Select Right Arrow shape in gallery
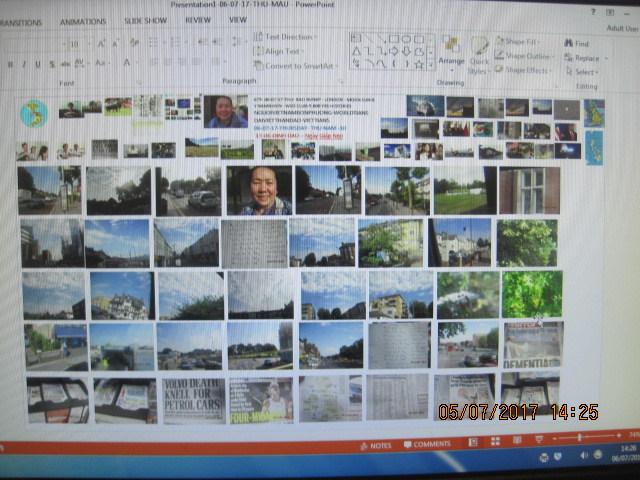Image resolution: width=640 pixels, height=480 pixels. click(x=393, y=51)
